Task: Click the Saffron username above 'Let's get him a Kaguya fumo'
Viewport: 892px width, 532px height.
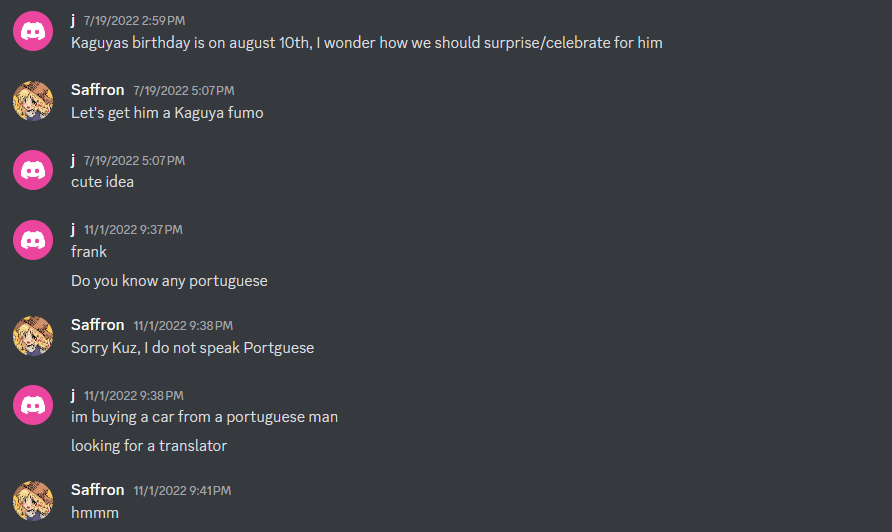Action: [97, 90]
